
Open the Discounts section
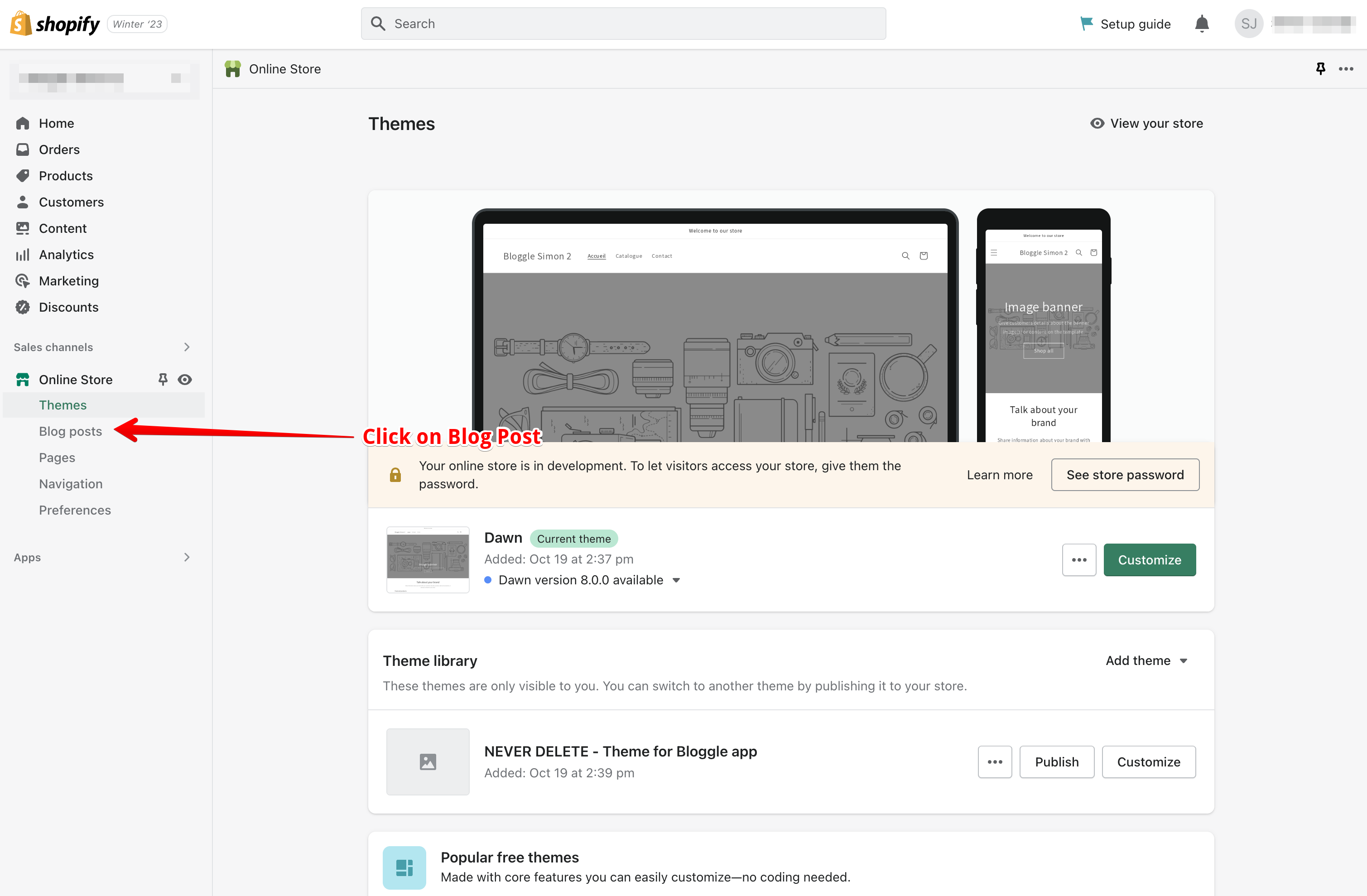pos(68,307)
